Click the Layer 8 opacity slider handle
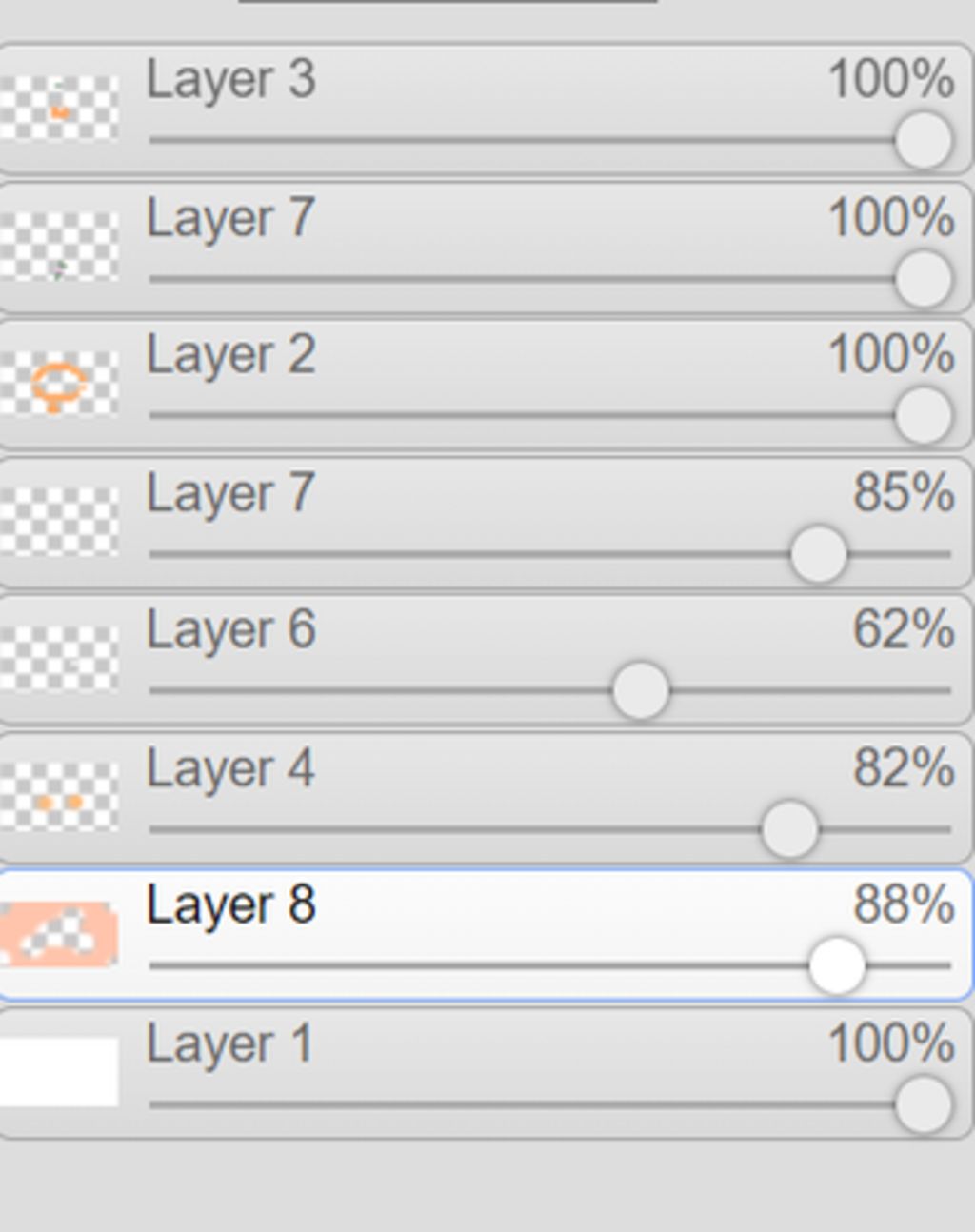 click(837, 966)
